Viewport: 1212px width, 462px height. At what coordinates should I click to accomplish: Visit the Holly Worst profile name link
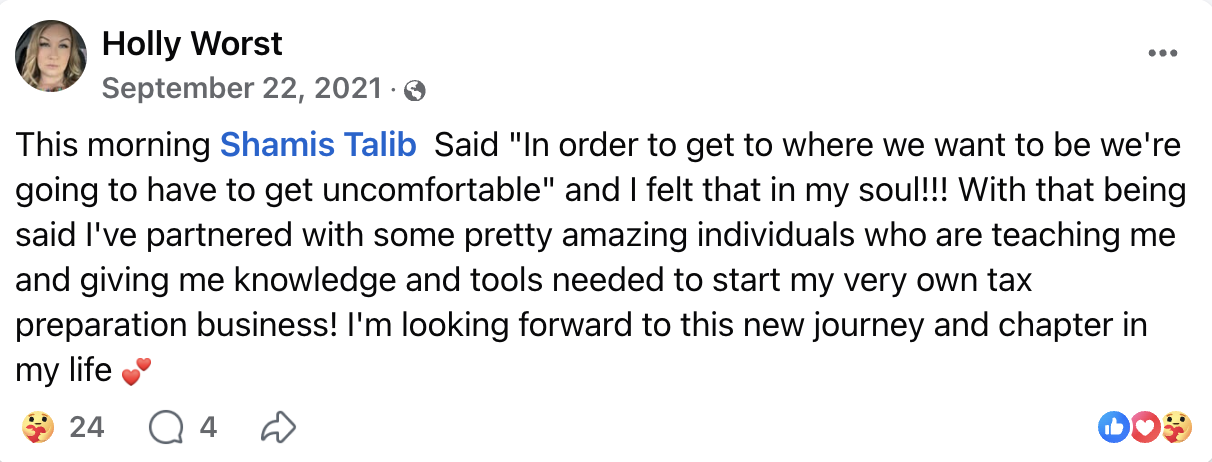(193, 43)
